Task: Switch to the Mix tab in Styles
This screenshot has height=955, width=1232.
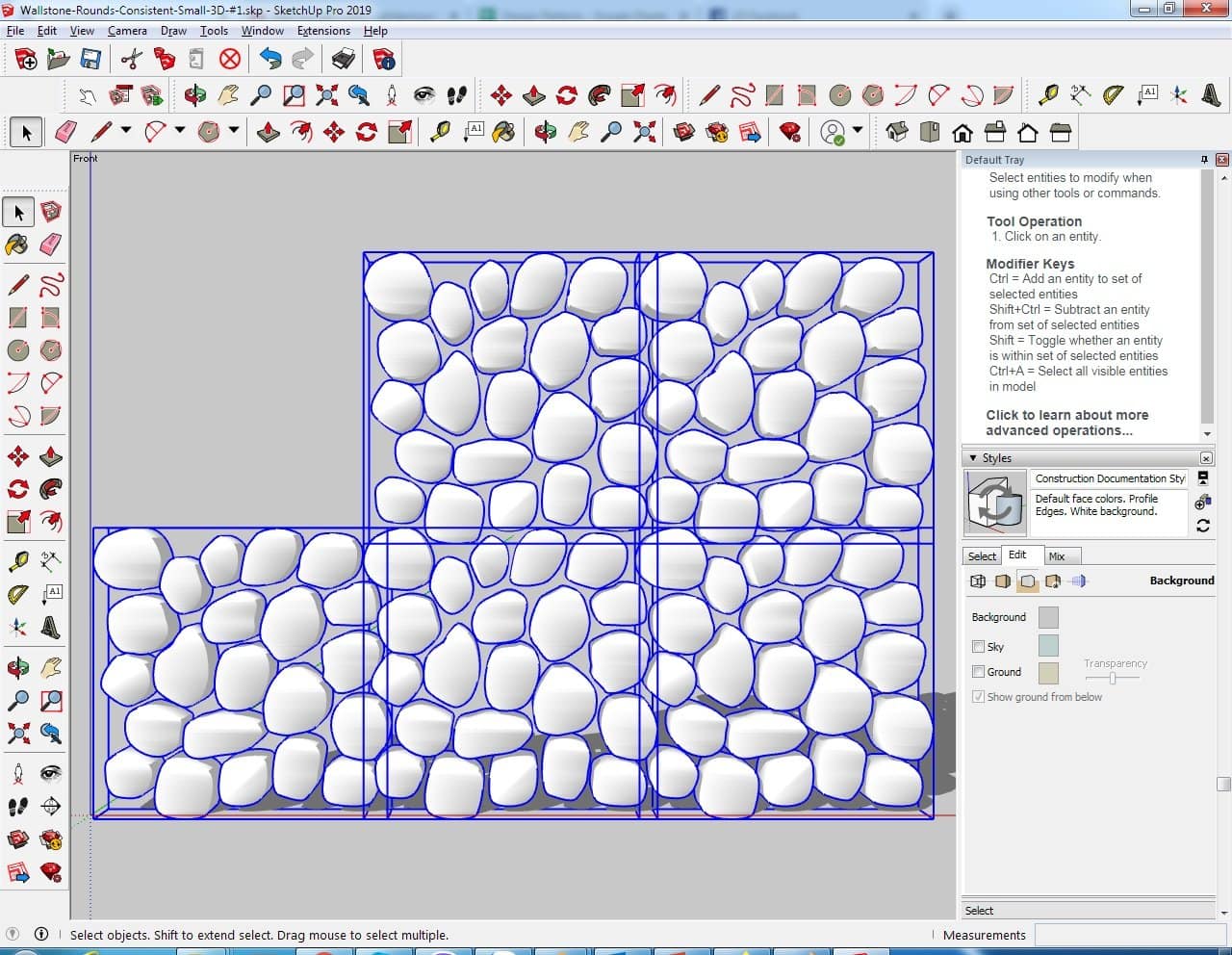Action: click(1057, 556)
